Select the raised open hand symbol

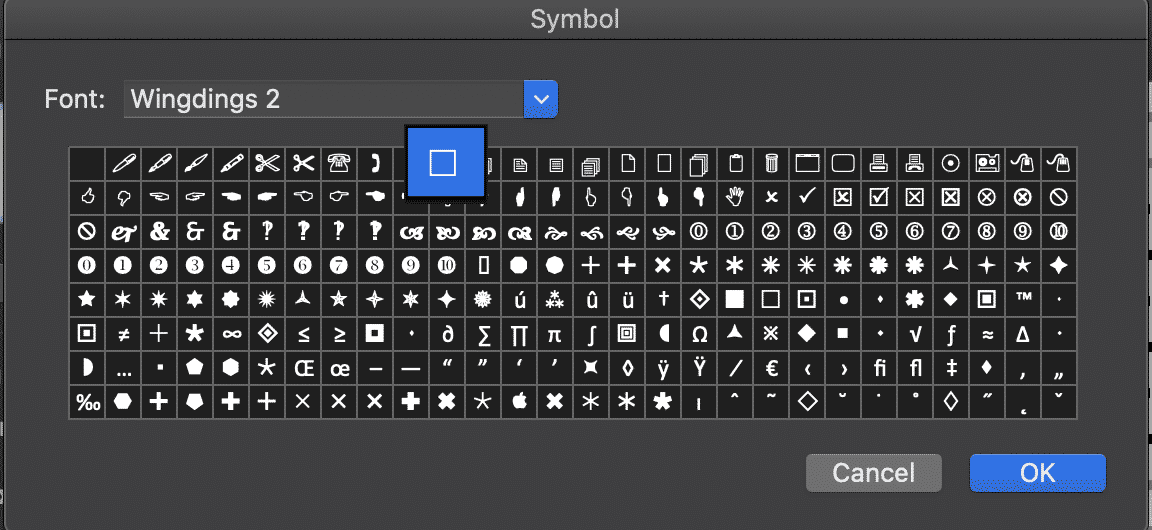click(x=735, y=197)
